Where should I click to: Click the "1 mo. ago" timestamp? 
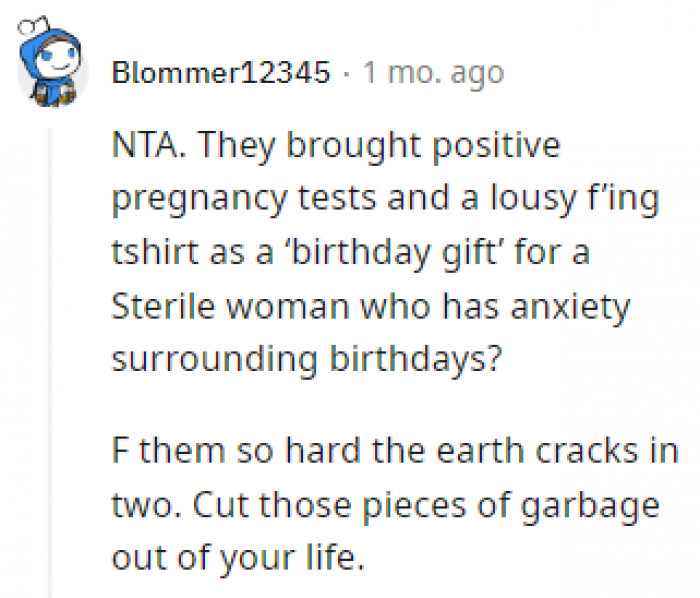pyautogui.click(x=432, y=73)
